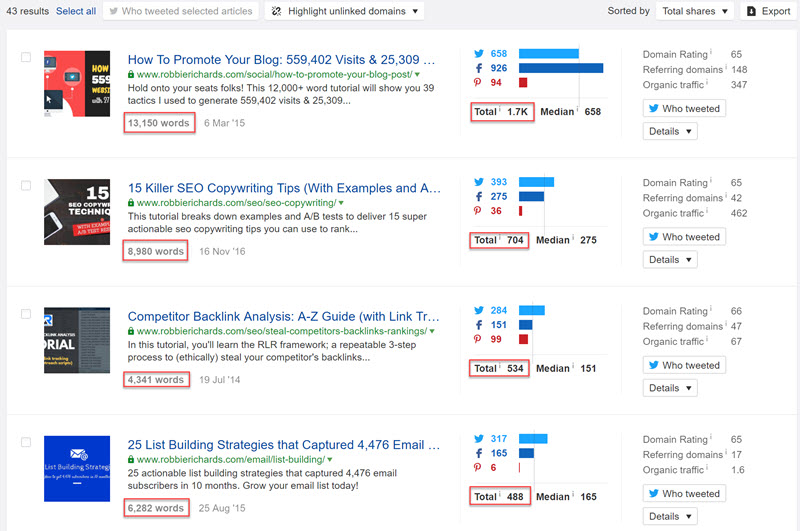Viewport: 800px width, 531px height.
Task: Expand Details for the 25 List Building article
Action: (669, 516)
